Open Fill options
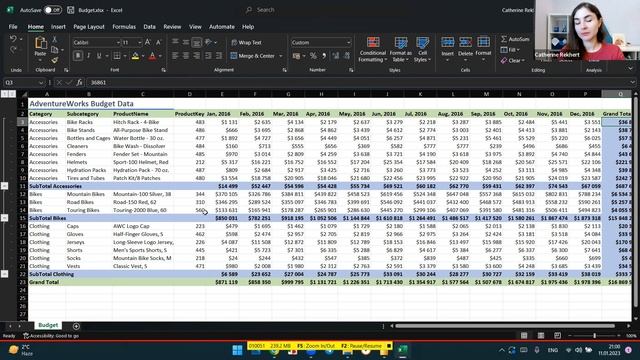The width and height of the screenshot is (640, 360). (x=510, y=50)
